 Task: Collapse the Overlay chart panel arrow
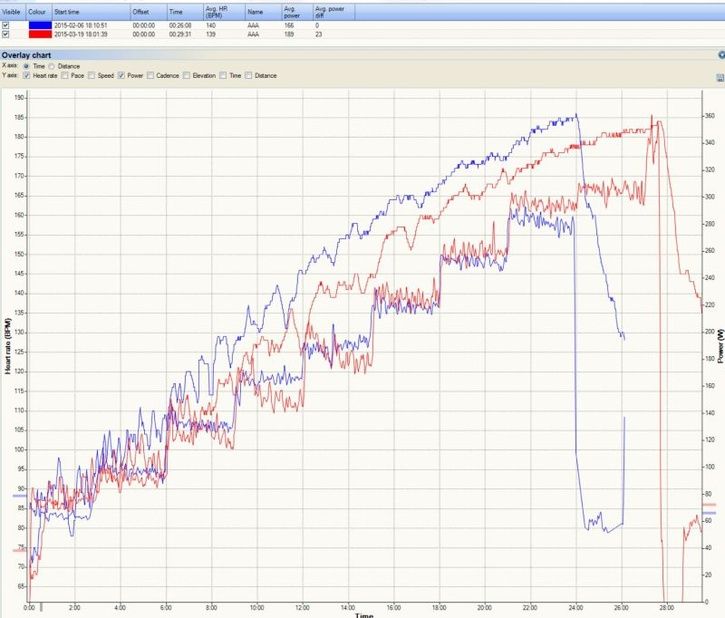[720, 55]
